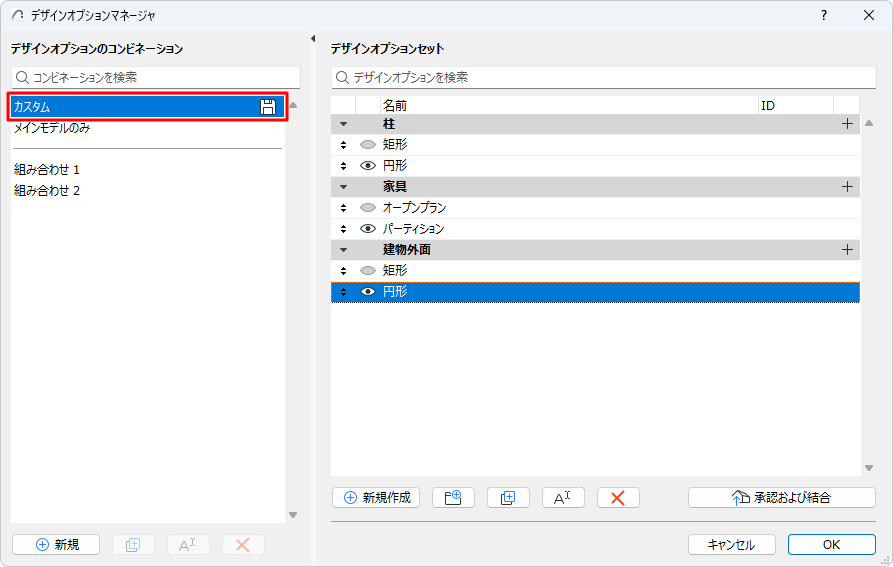Viewport: 893px width, 567px height.
Task: Click the disabled rename combination icon
Action: point(188,545)
